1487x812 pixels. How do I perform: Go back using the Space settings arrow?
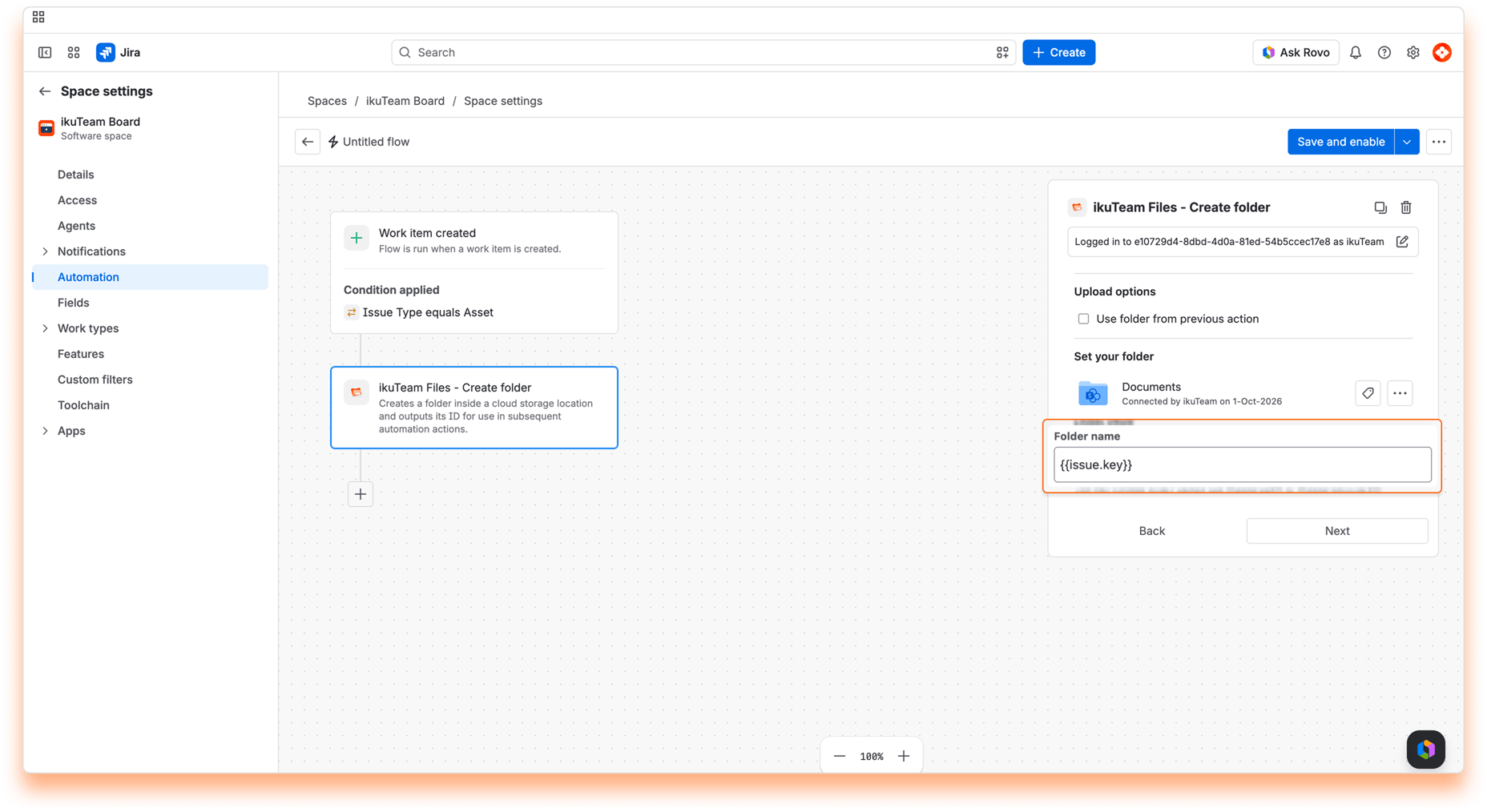tap(45, 91)
